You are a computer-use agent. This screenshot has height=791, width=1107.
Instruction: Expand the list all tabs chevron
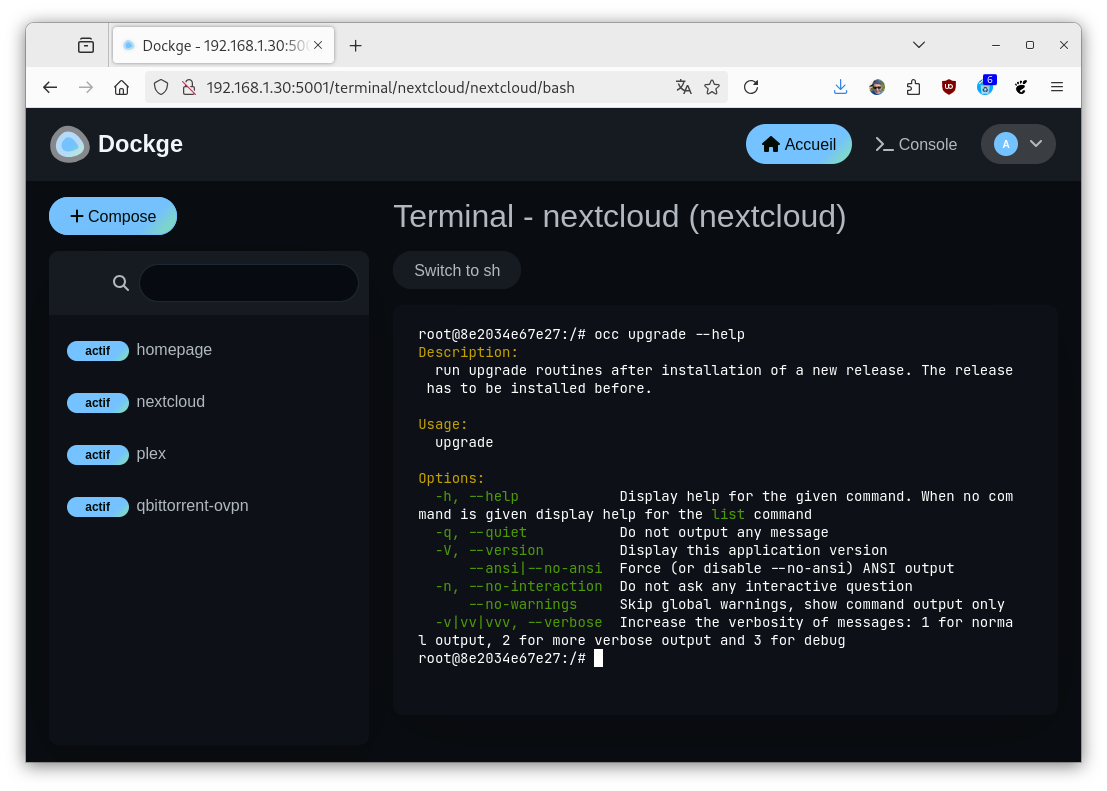(x=918, y=44)
